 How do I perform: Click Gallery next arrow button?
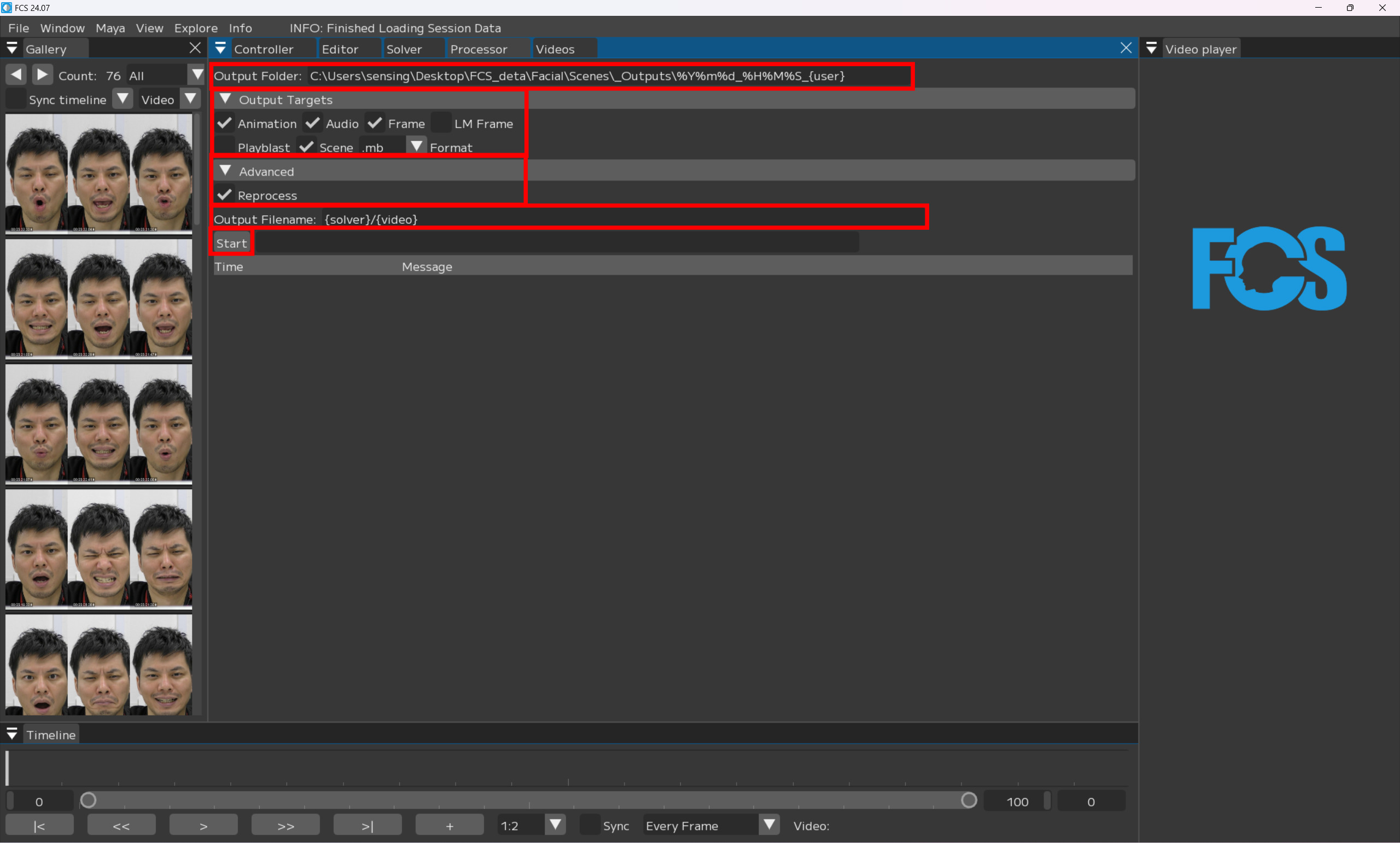point(42,74)
